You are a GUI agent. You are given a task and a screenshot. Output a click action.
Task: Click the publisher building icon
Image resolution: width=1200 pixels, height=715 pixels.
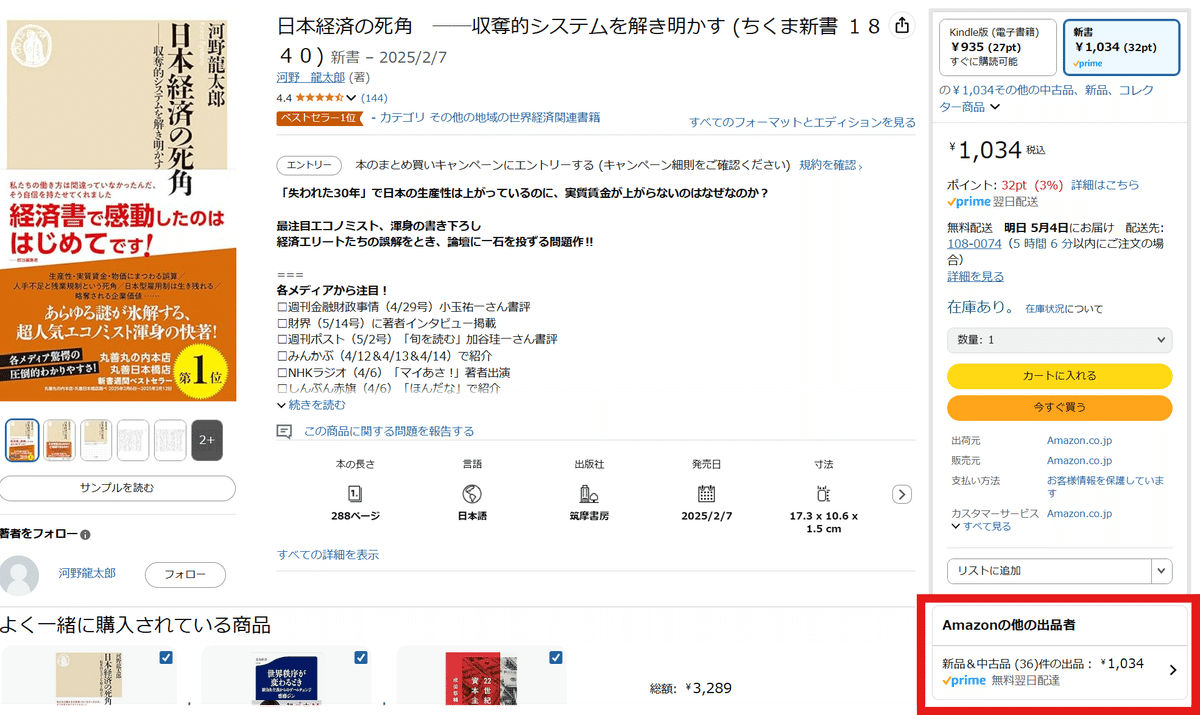pyautogui.click(x=589, y=494)
